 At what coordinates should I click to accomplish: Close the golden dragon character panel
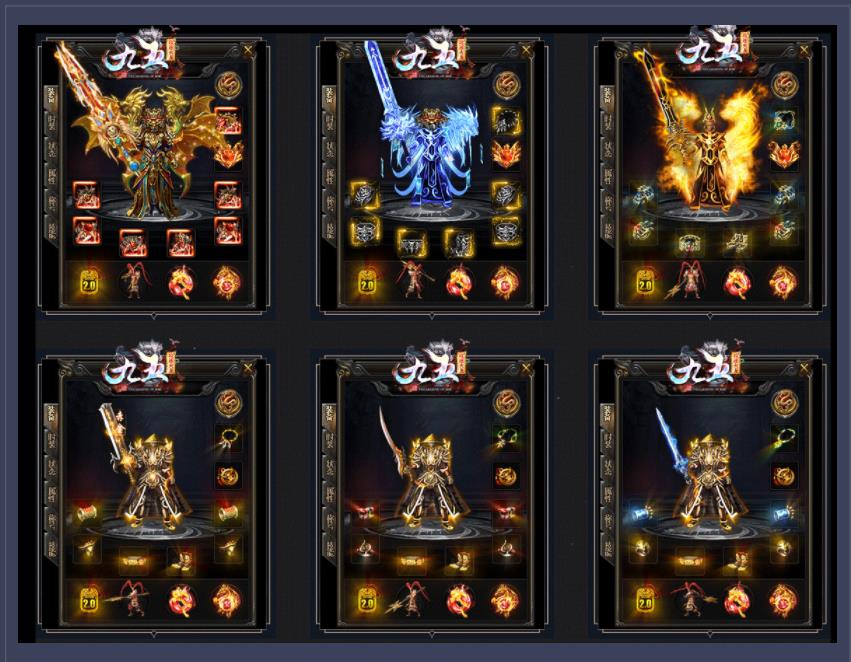249,50
